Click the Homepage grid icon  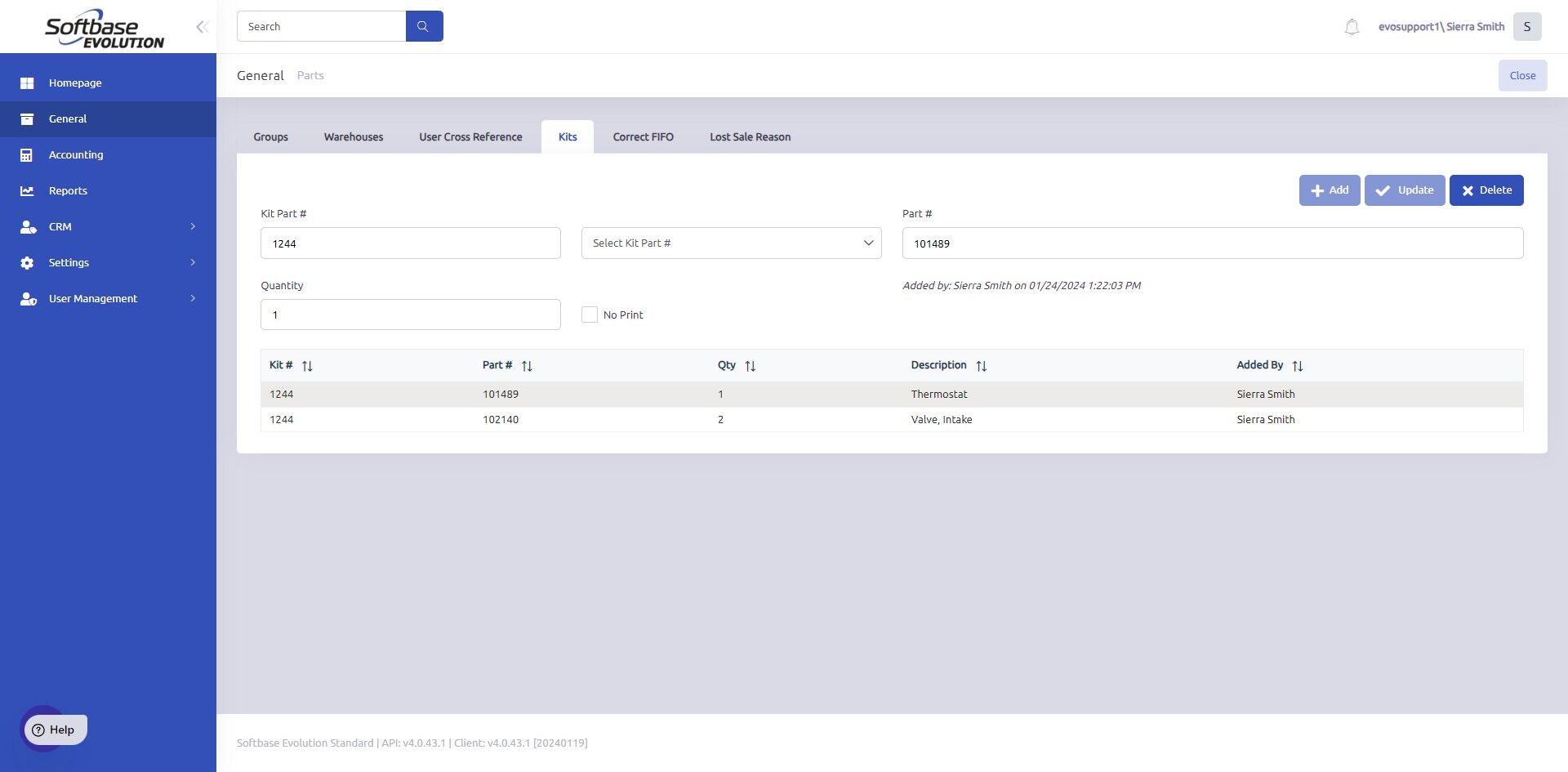coord(27,83)
